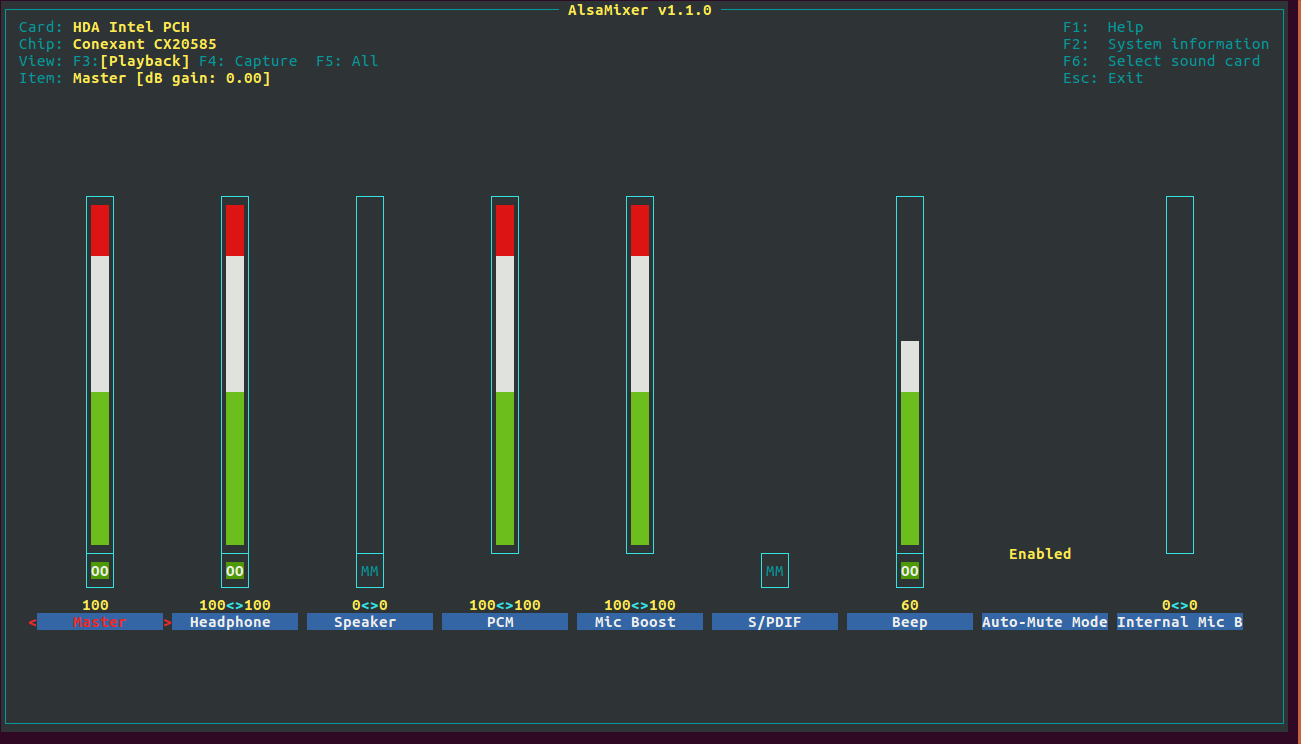Unmute the S/PDIF MM indicator
Viewport: 1301px width, 744px height.
click(775, 571)
